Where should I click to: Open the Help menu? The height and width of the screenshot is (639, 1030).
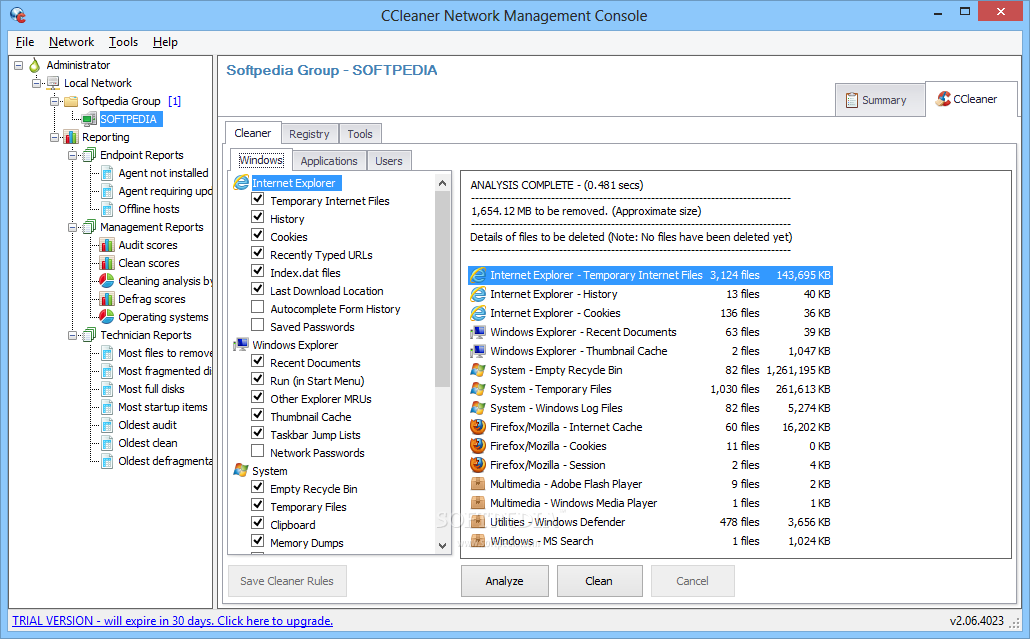click(x=166, y=42)
